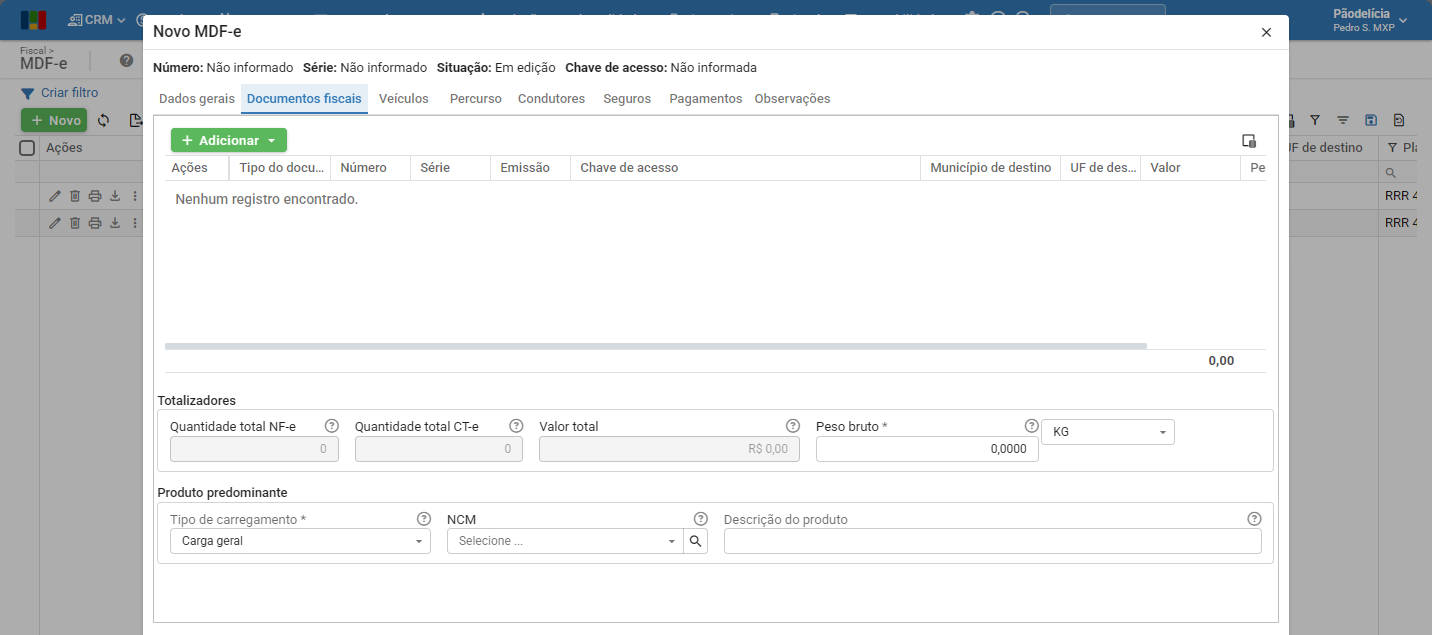Screen dimensions: 1432x635
Task: Open the NCM Selecione dropdown
Action: point(565,541)
